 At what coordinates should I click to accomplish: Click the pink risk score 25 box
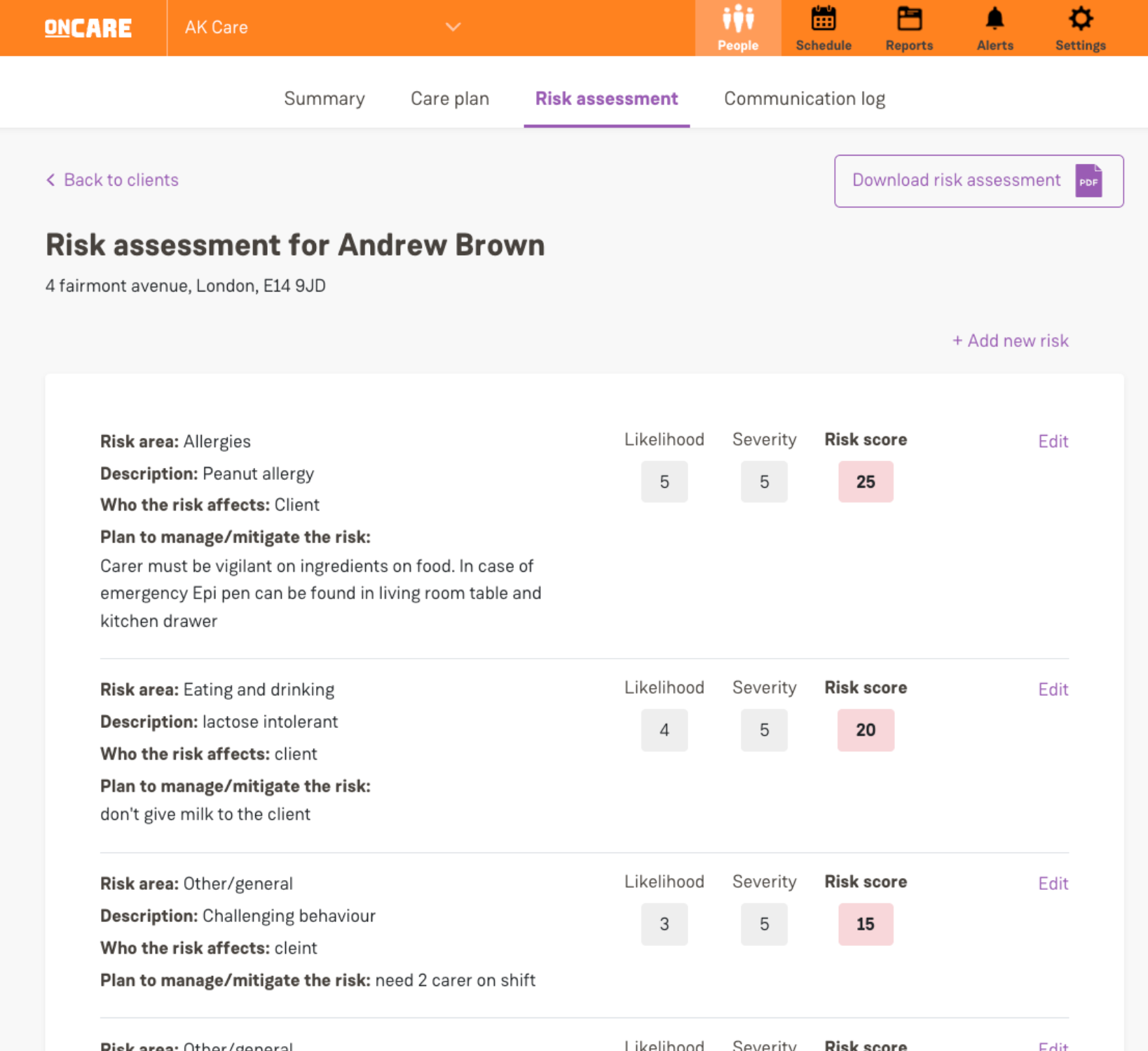[866, 482]
